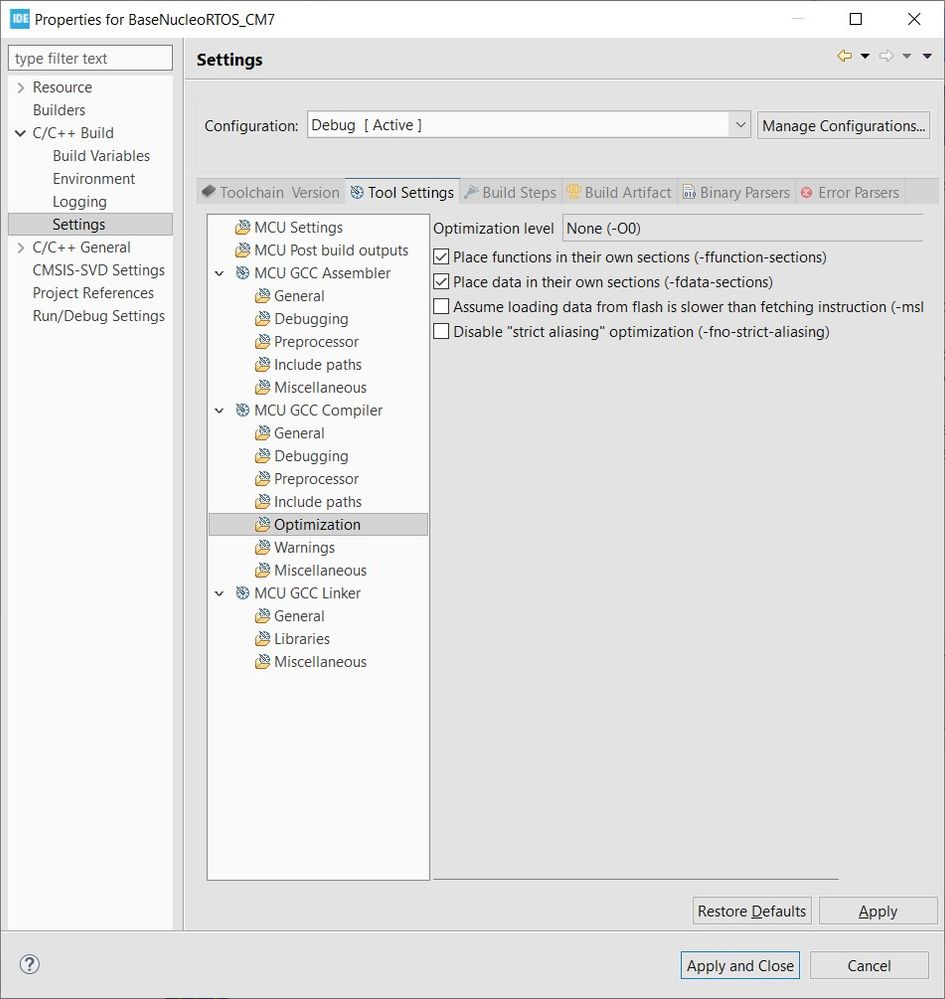Expand the C/C++ General tree node
Viewport: 945px width, 999px height.
click(x=20, y=247)
